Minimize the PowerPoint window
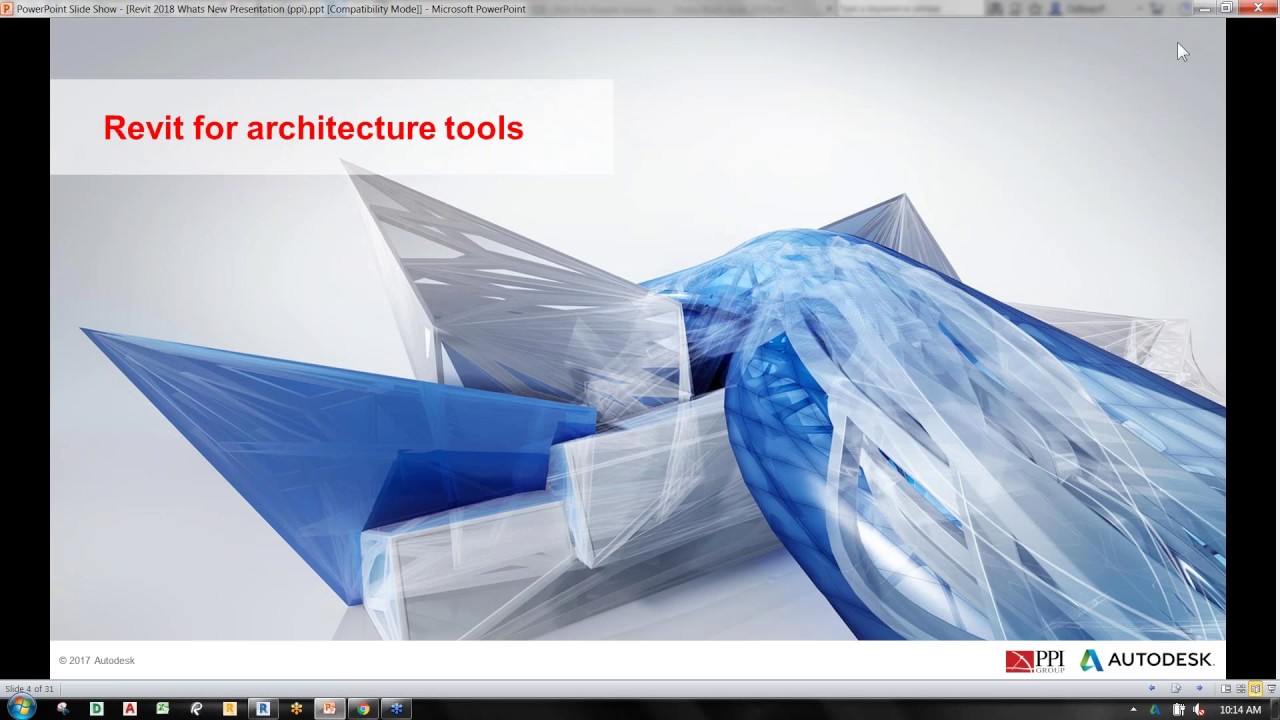 [x=1205, y=8]
